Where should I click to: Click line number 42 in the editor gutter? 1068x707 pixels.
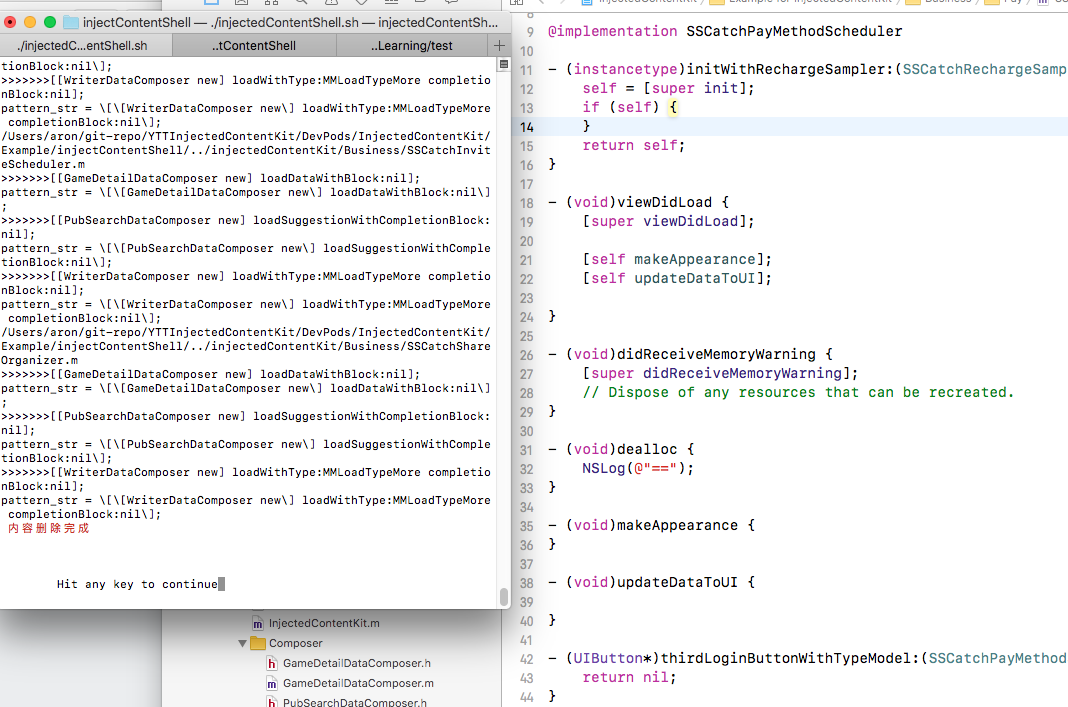pyautogui.click(x=527, y=659)
